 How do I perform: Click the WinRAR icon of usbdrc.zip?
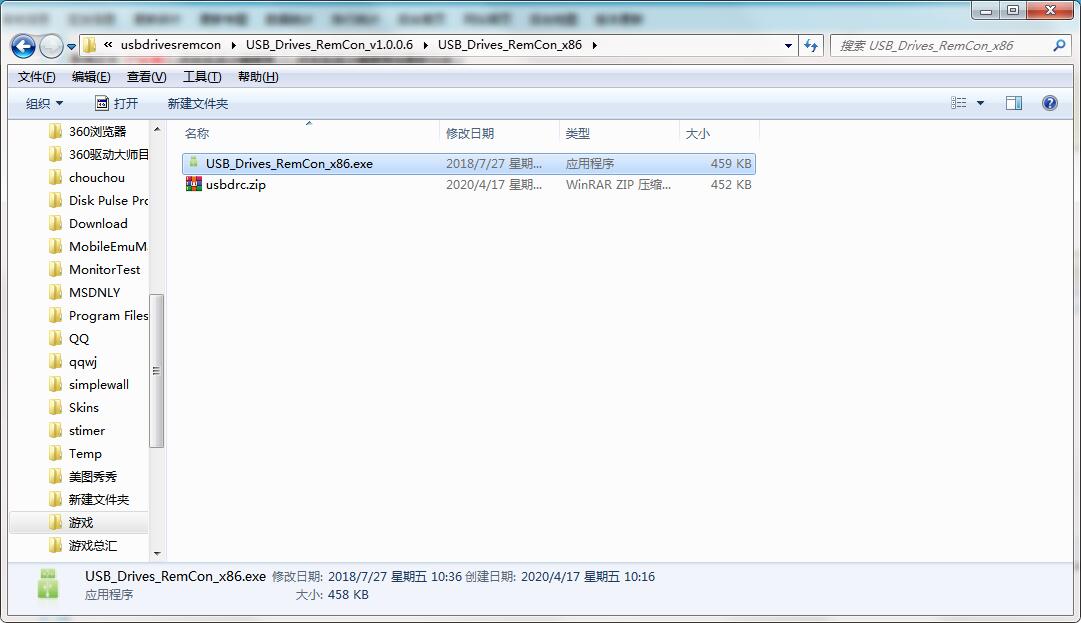coord(194,184)
